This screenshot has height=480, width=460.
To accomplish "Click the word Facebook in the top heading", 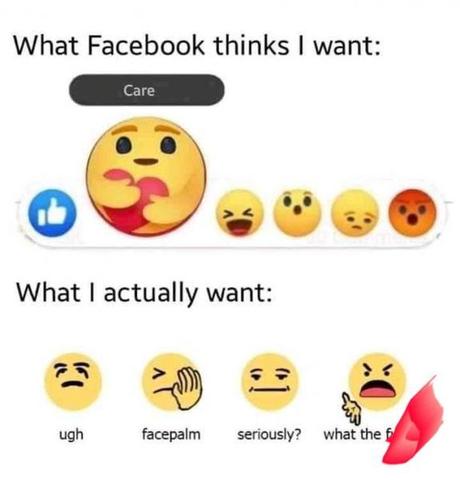I will [146, 45].
